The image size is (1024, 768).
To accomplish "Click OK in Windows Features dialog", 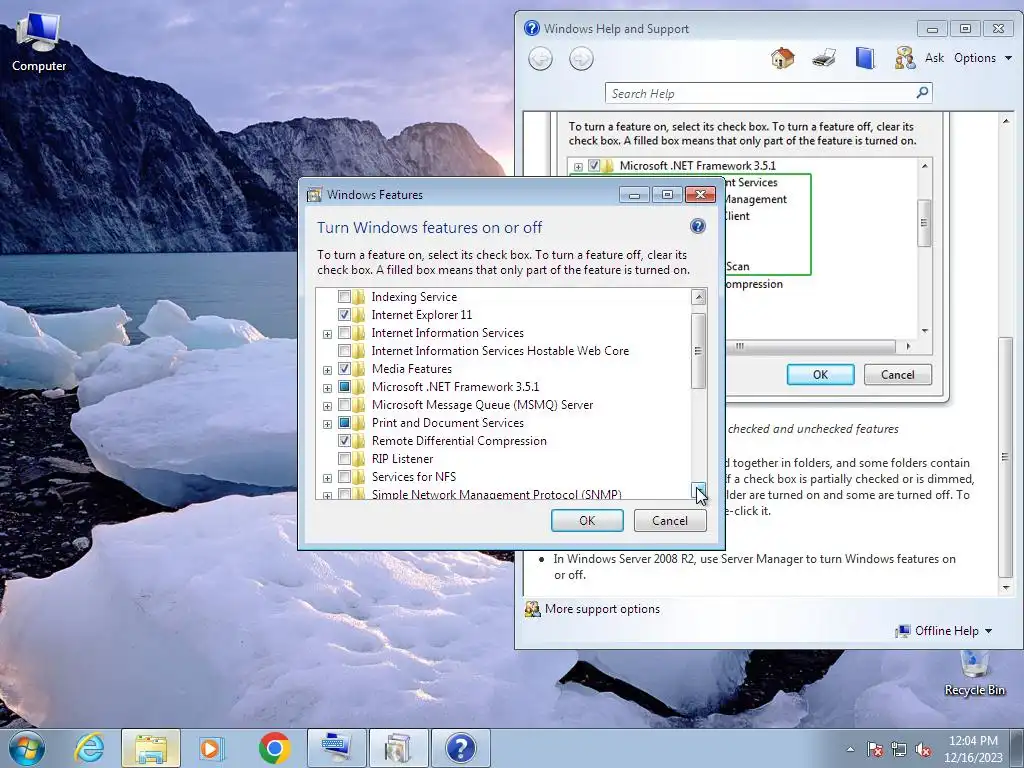I will coord(587,520).
